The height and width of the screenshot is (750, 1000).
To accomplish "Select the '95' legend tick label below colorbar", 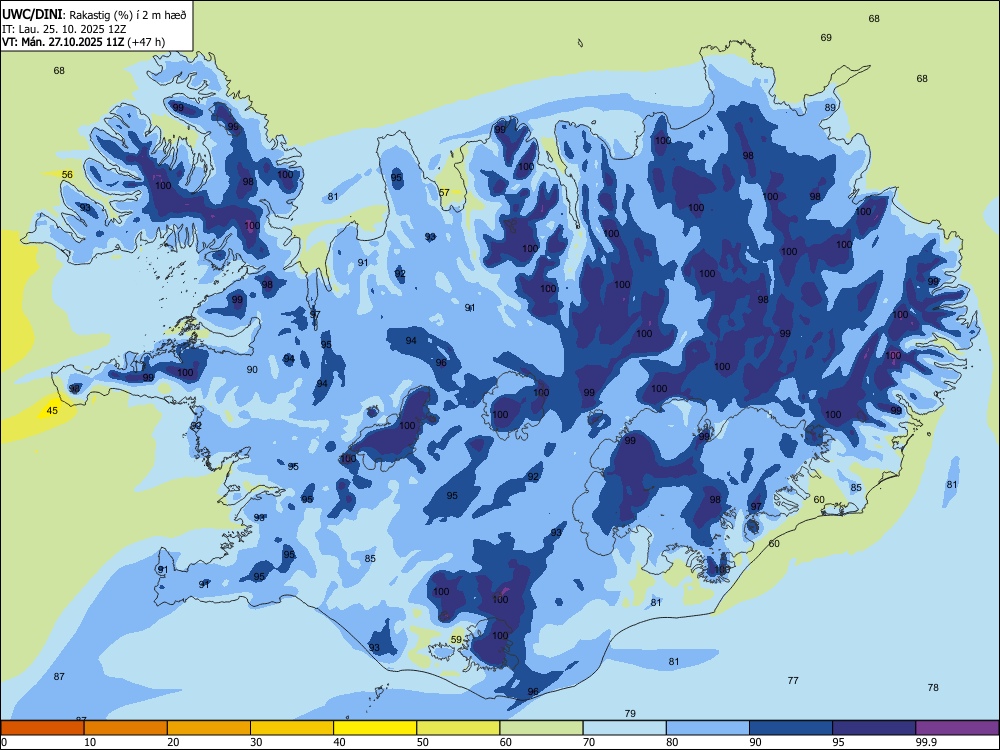I will [838, 742].
